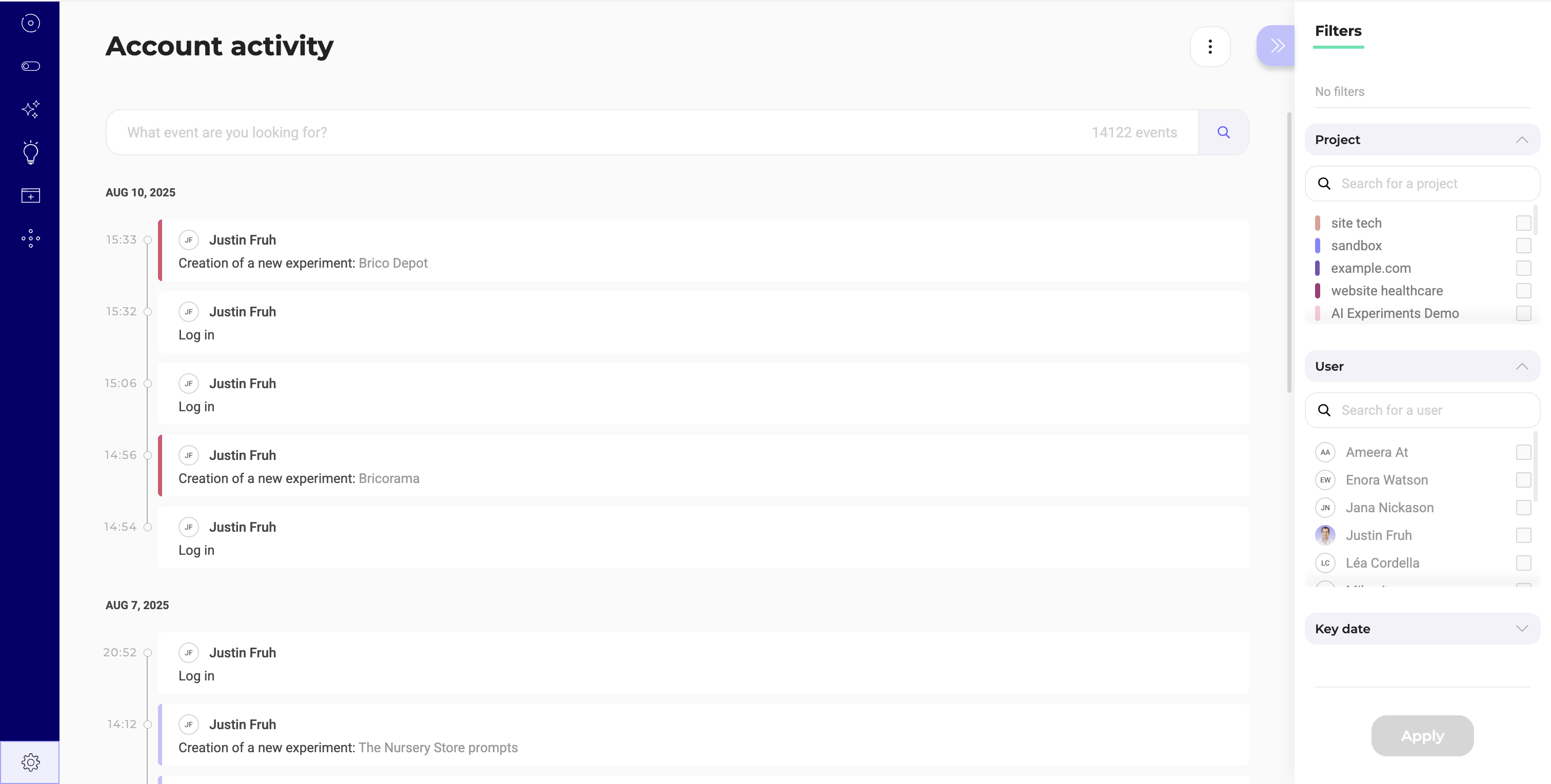Click the magnifier search button for events

[1223, 132]
